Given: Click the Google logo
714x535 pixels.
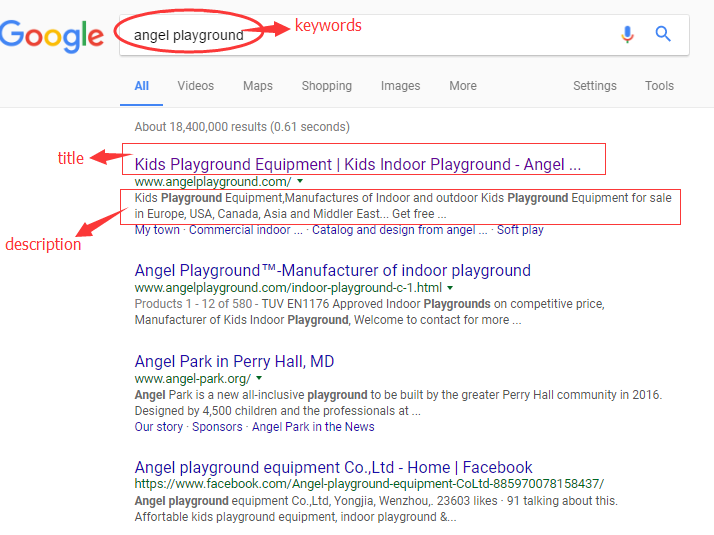Looking at the screenshot, I should pos(51,36).
